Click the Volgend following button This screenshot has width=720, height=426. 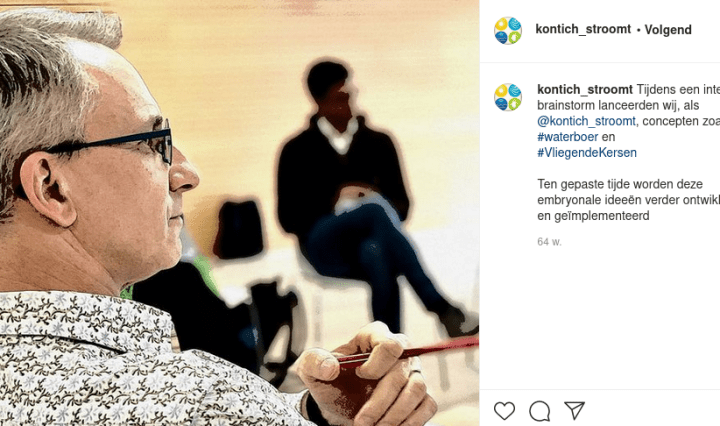coord(668,30)
